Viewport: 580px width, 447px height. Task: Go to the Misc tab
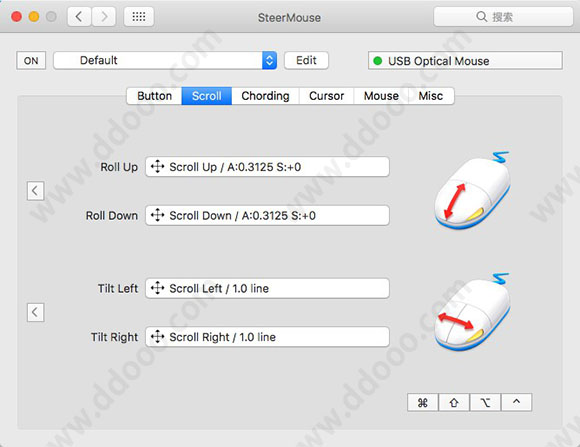click(x=431, y=96)
